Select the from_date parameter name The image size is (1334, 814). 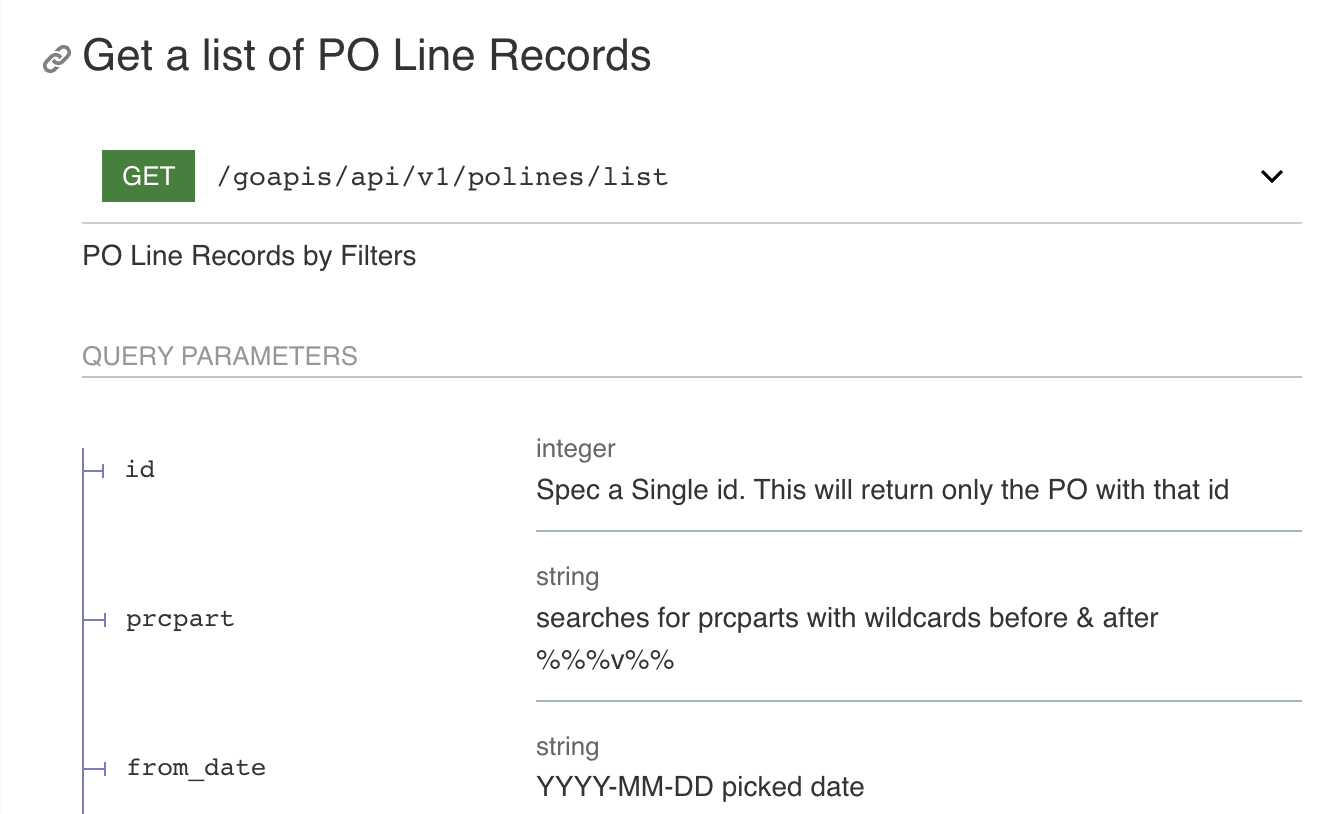pos(196,768)
